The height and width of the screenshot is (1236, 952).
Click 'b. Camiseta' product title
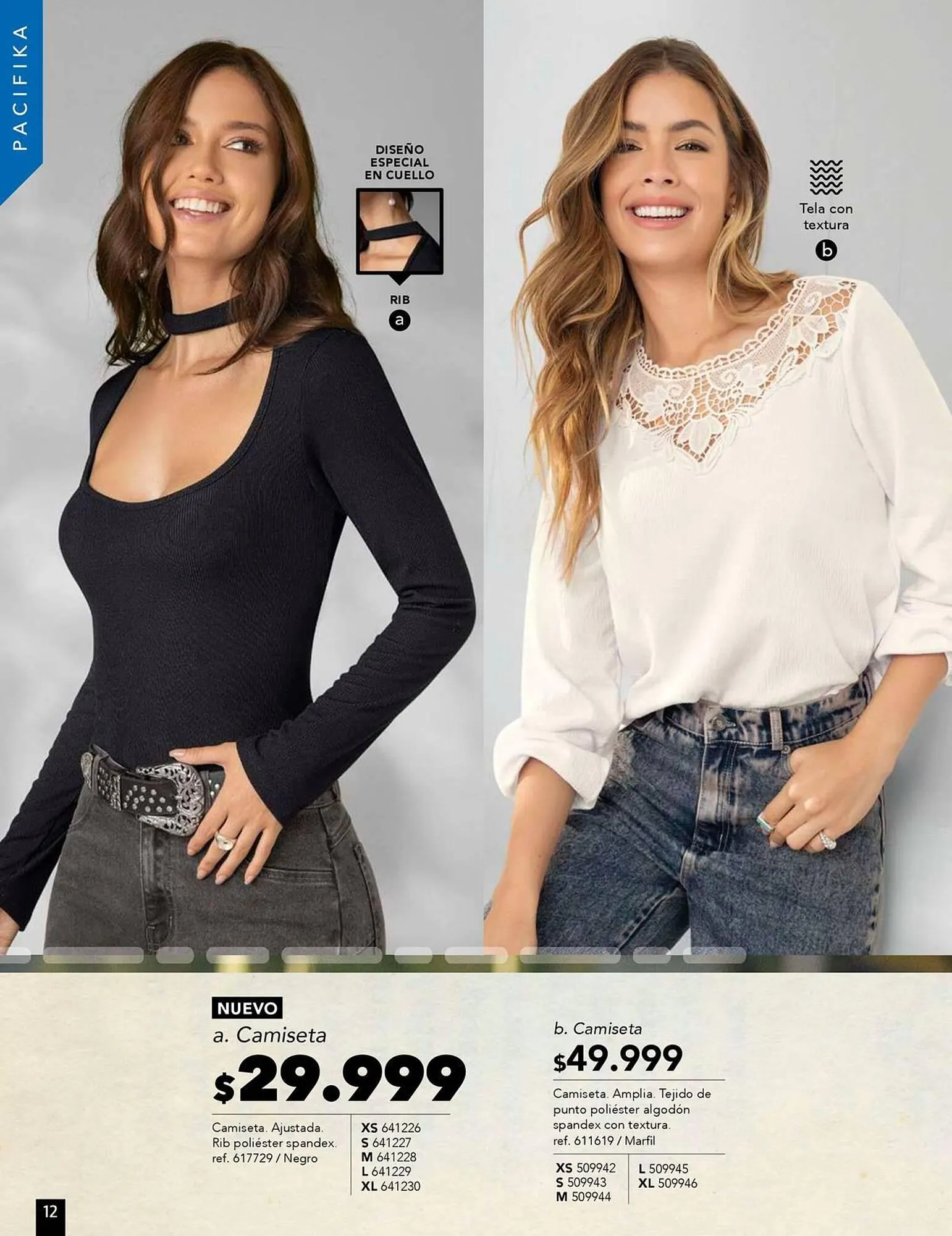pyautogui.click(x=597, y=1028)
